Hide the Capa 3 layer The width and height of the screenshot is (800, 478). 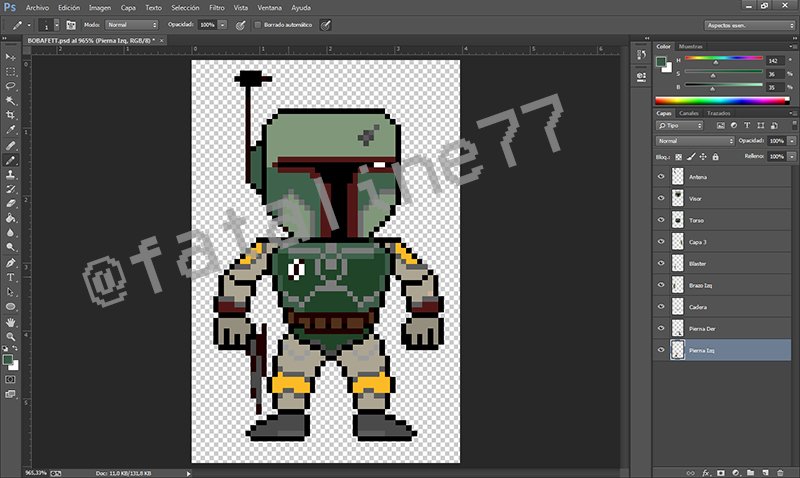[661, 241]
